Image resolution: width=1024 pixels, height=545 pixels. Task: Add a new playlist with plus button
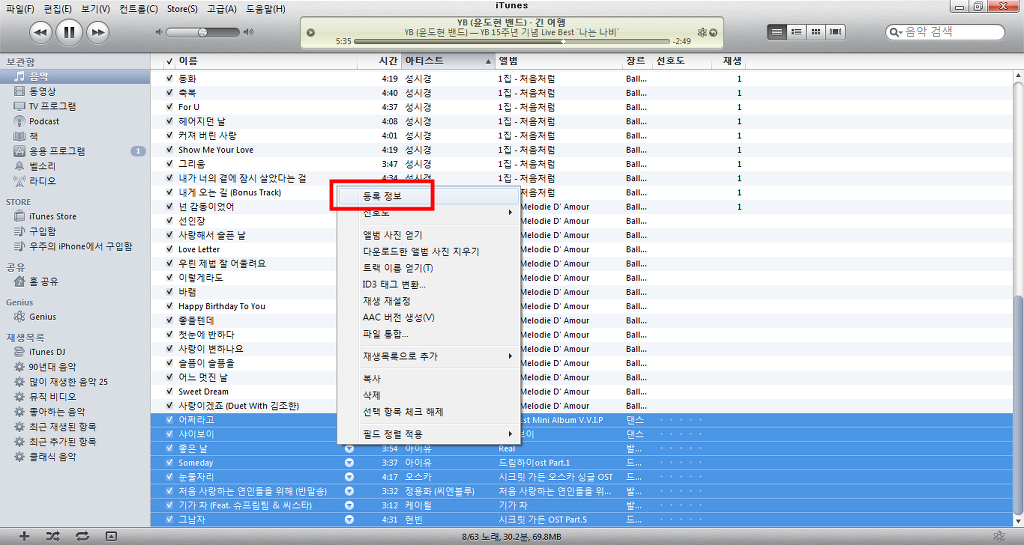click(24, 536)
